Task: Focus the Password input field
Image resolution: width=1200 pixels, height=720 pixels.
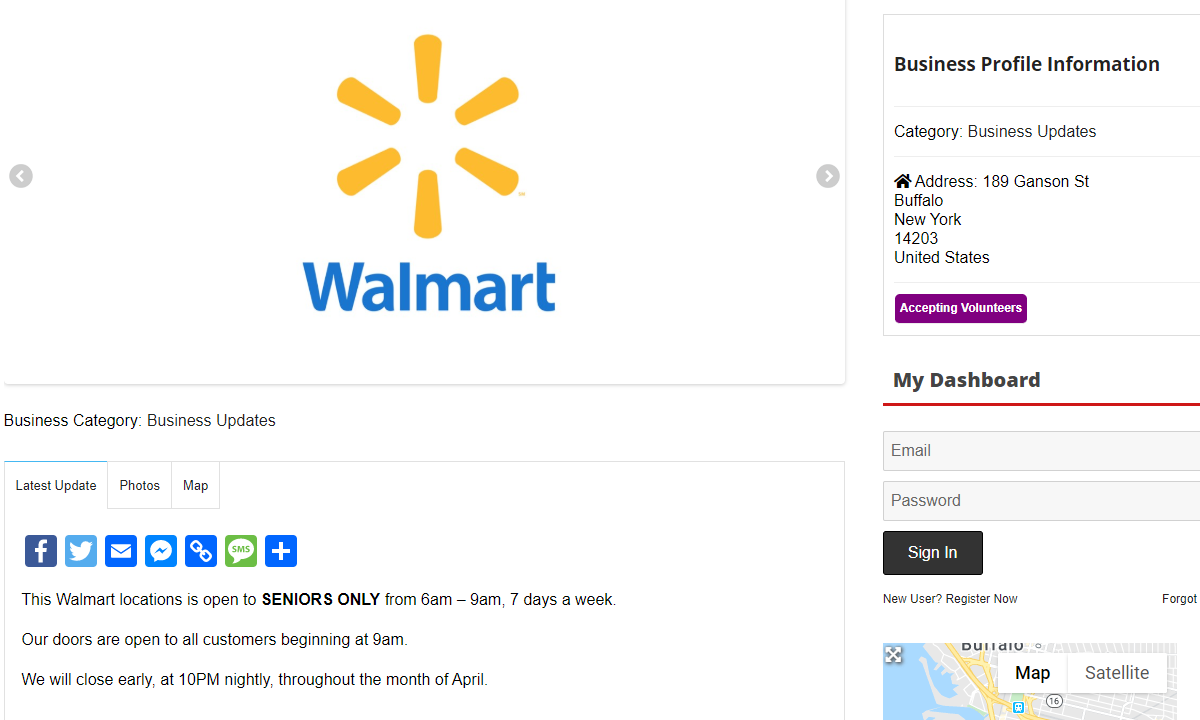Action: click(x=1041, y=501)
